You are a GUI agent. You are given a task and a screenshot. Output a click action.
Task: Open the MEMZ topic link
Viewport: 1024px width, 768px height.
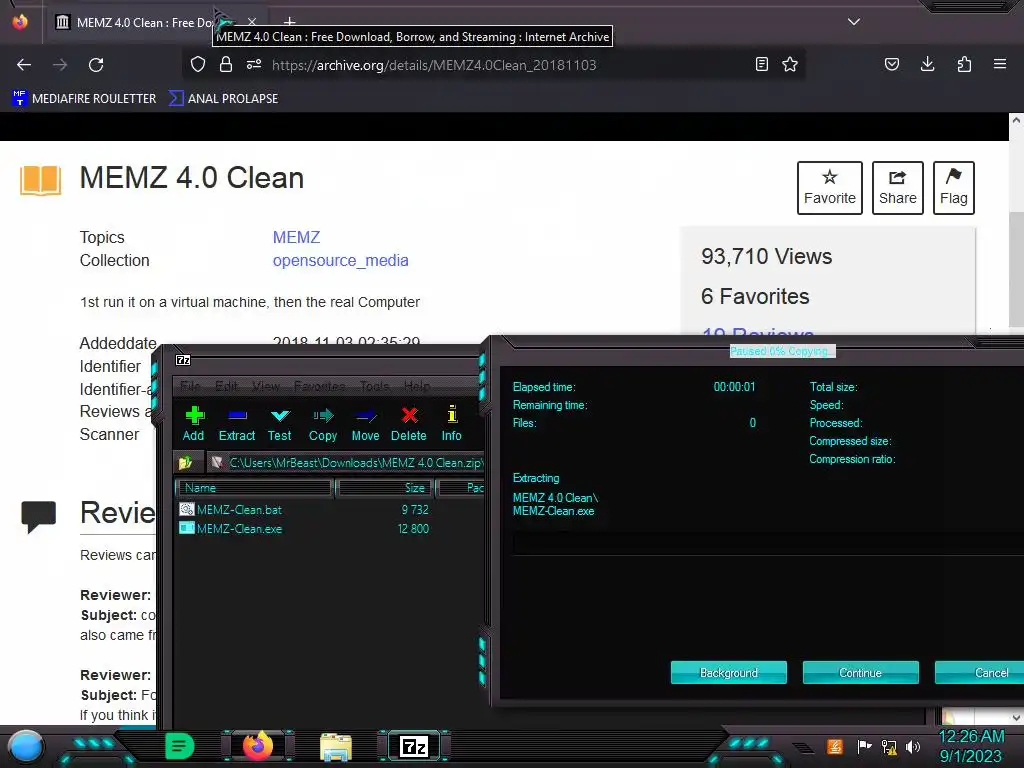pos(296,237)
